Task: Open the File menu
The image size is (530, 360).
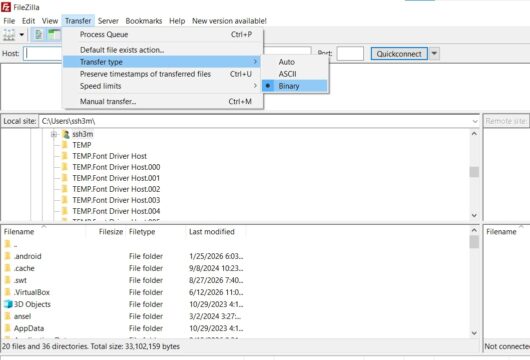Action: [x=9, y=21]
